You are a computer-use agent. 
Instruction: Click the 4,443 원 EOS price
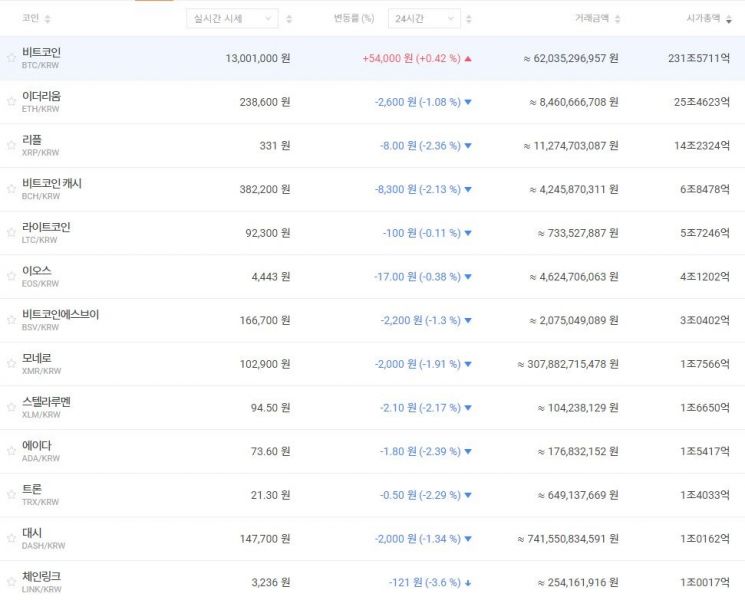[x=271, y=277]
